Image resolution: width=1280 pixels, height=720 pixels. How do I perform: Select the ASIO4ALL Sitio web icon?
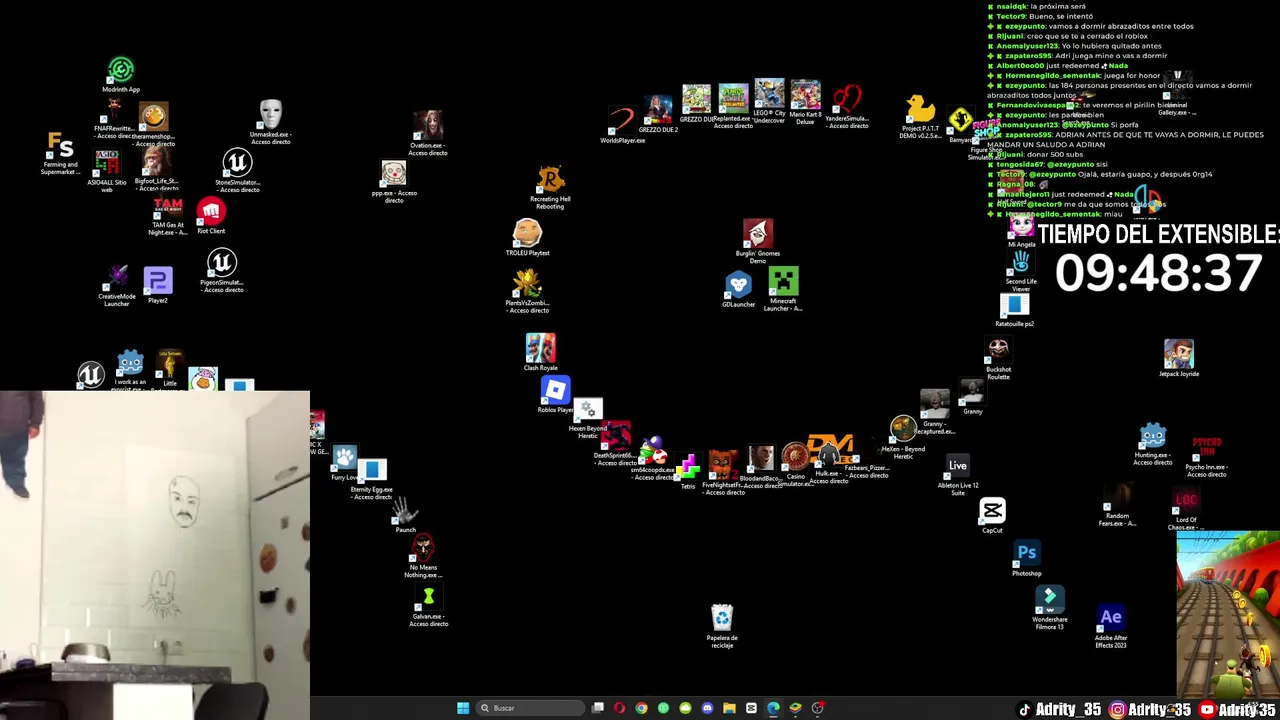pyautogui.click(x=107, y=171)
